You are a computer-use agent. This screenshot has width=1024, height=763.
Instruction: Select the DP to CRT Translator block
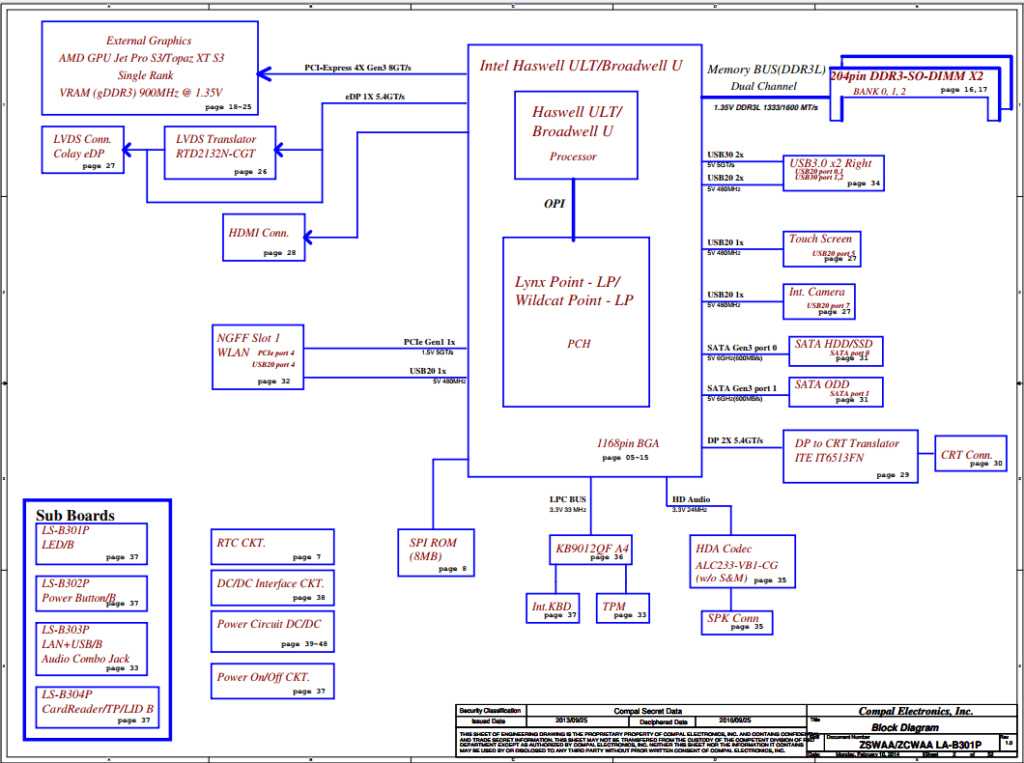pyautogui.click(x=850, y=457)
